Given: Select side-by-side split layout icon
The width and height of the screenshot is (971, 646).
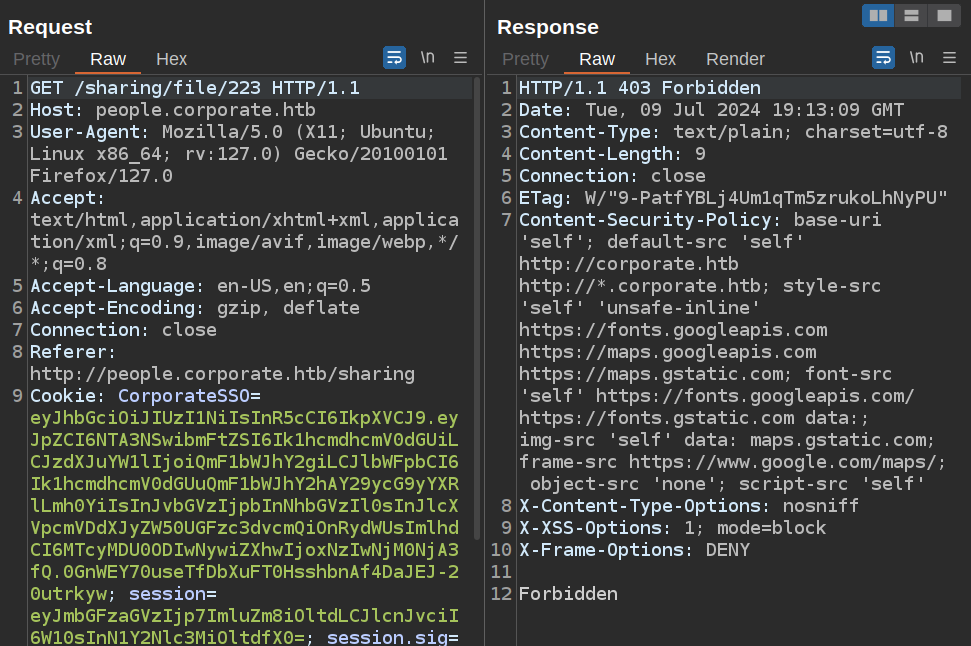Looking at the screenshot, I should point(879,15).
